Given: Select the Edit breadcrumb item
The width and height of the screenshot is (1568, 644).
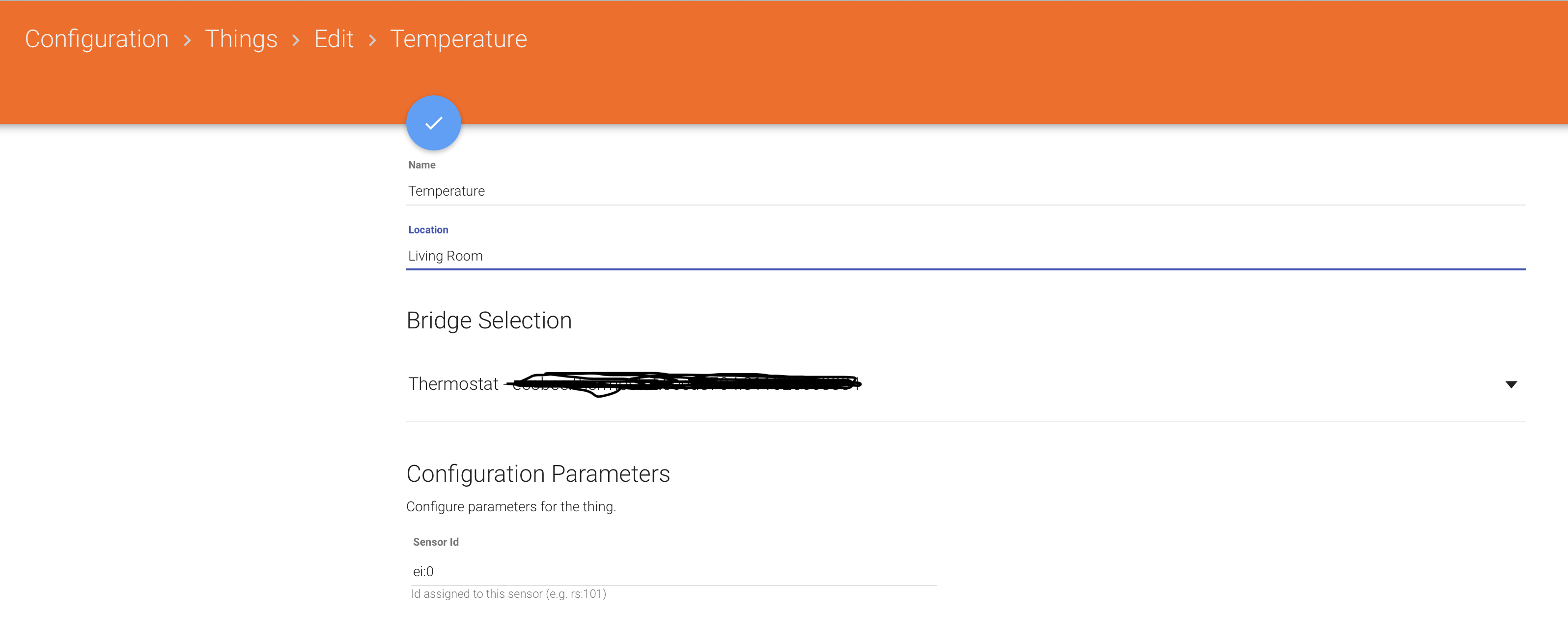Looking at the screenshot, I should click(x=334, y=39).
